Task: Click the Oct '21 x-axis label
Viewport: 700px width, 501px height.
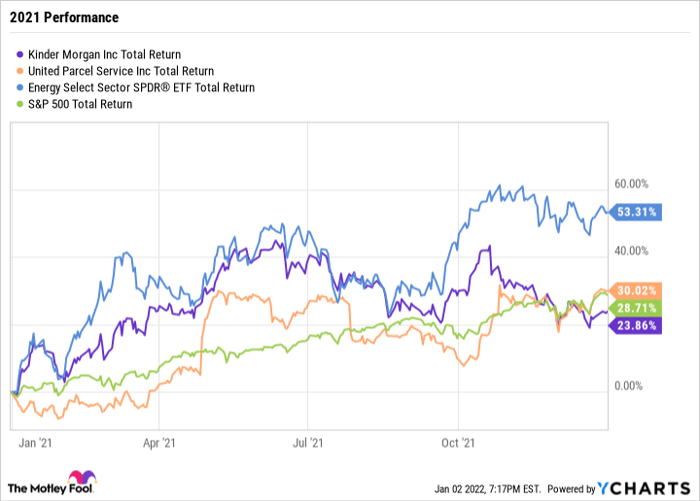Action: (459, 440)
